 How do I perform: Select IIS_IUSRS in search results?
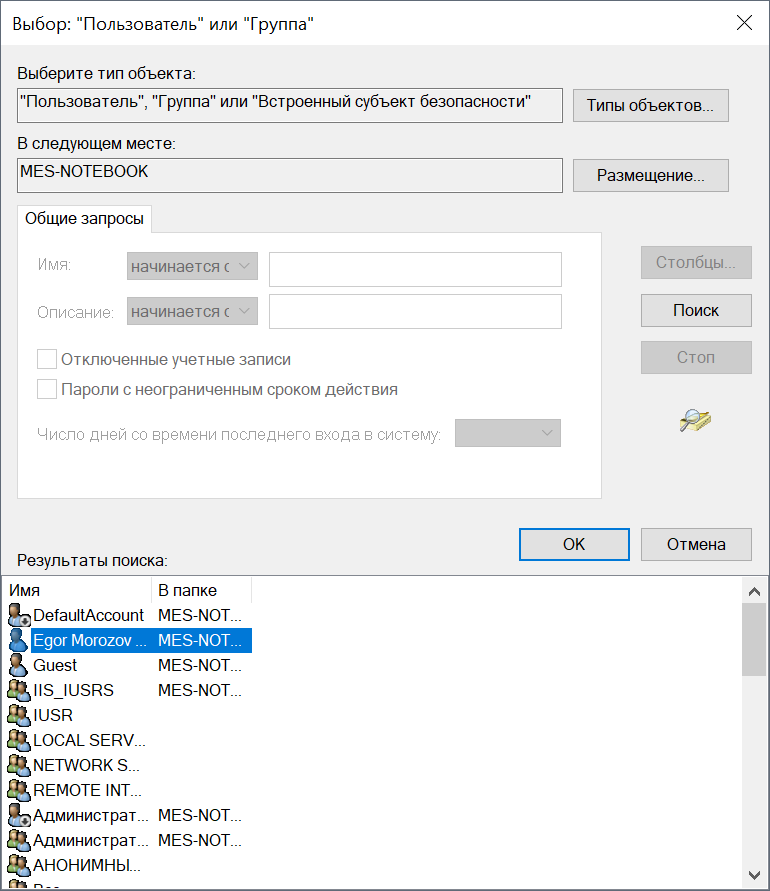73,690
